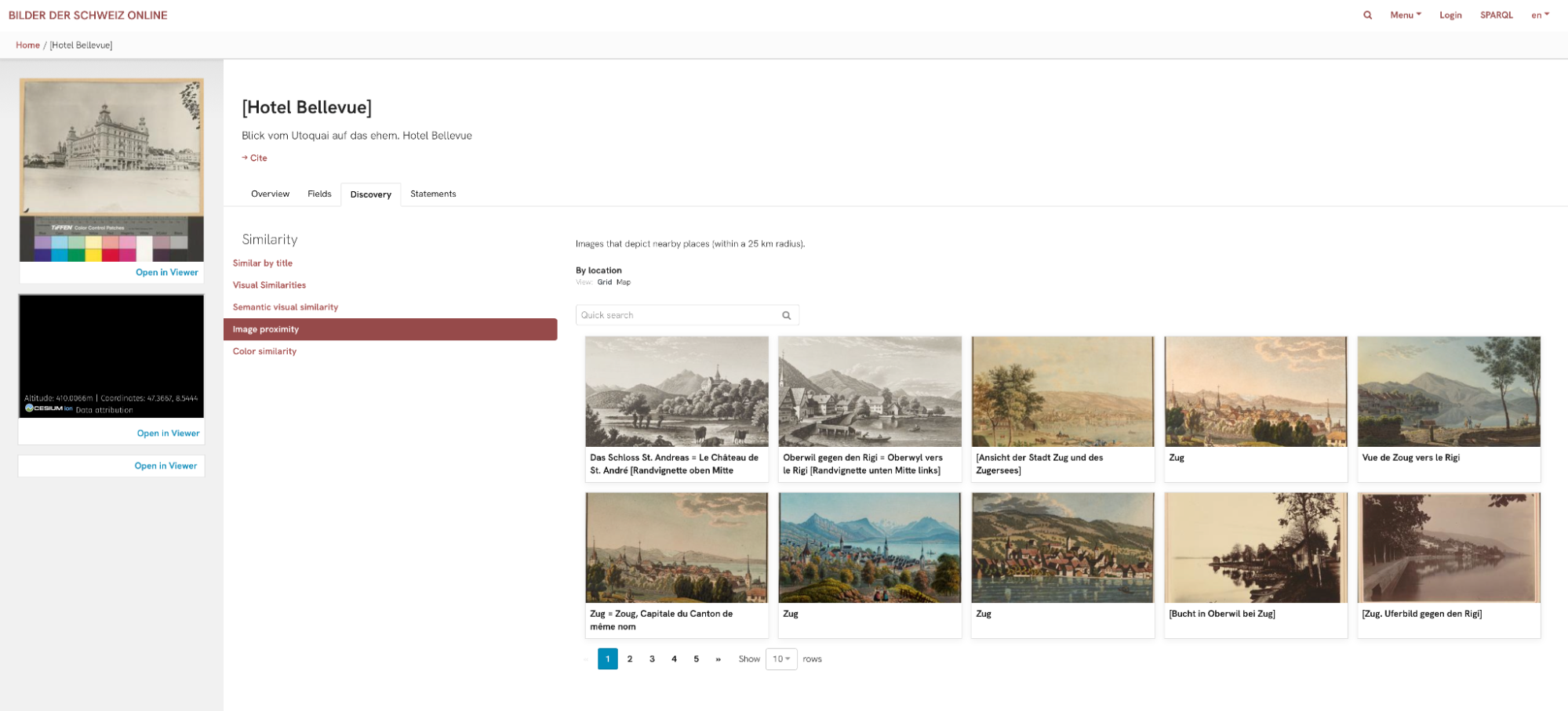The width and height of the screenshot is (1568, 711).
Task: Click the quick search magnifier icon
Action: click(x=786, y=315)
